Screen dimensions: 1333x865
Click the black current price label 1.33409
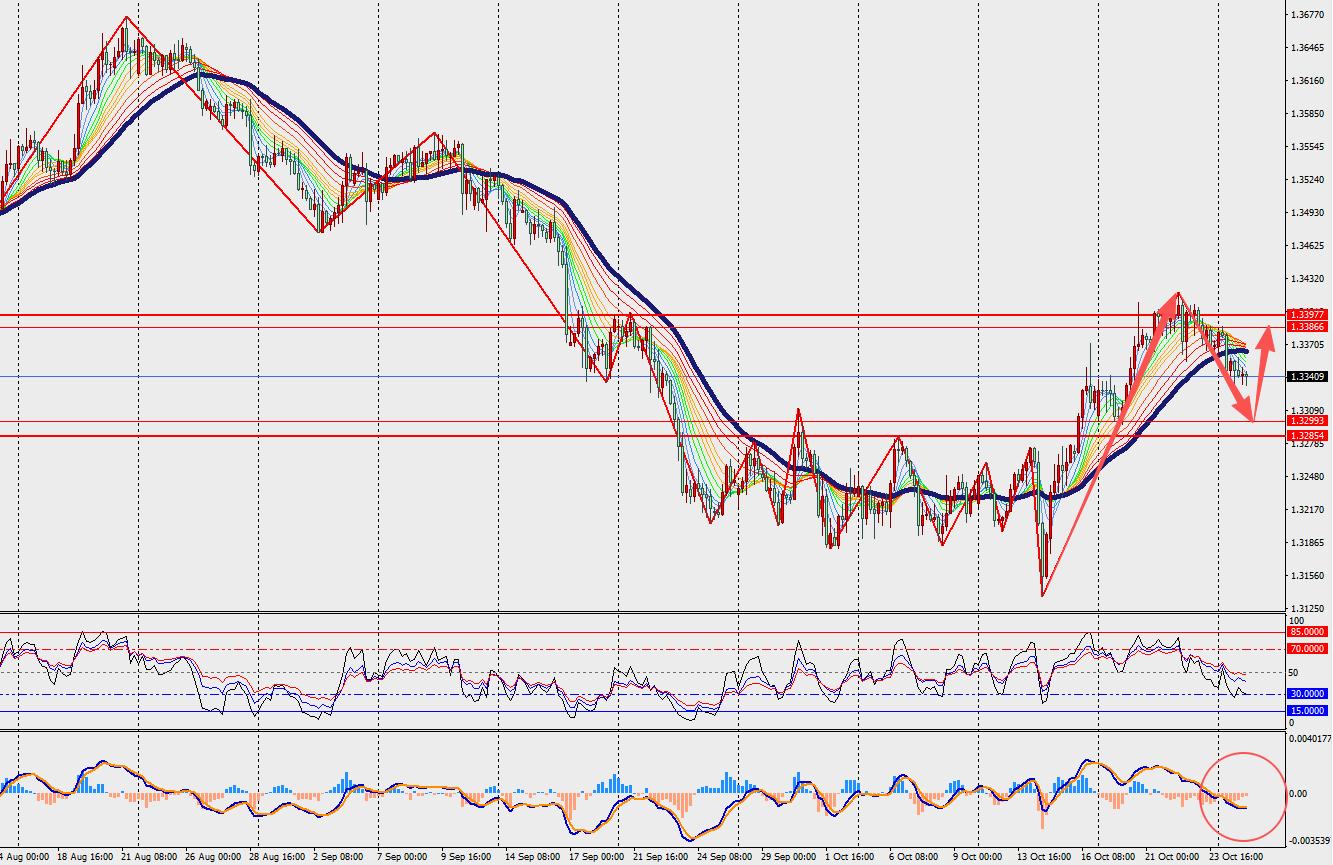coord(1308,377)
